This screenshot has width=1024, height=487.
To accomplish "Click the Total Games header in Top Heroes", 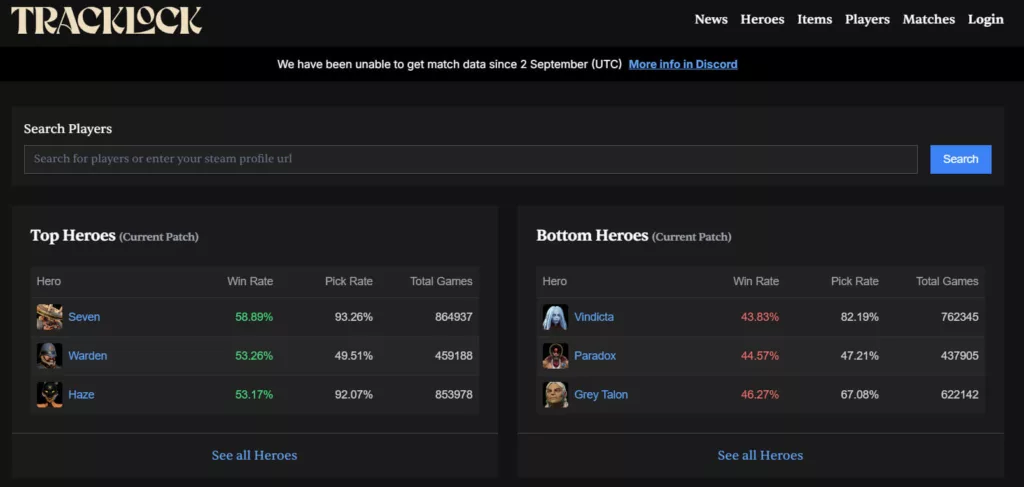I will 441,281.
